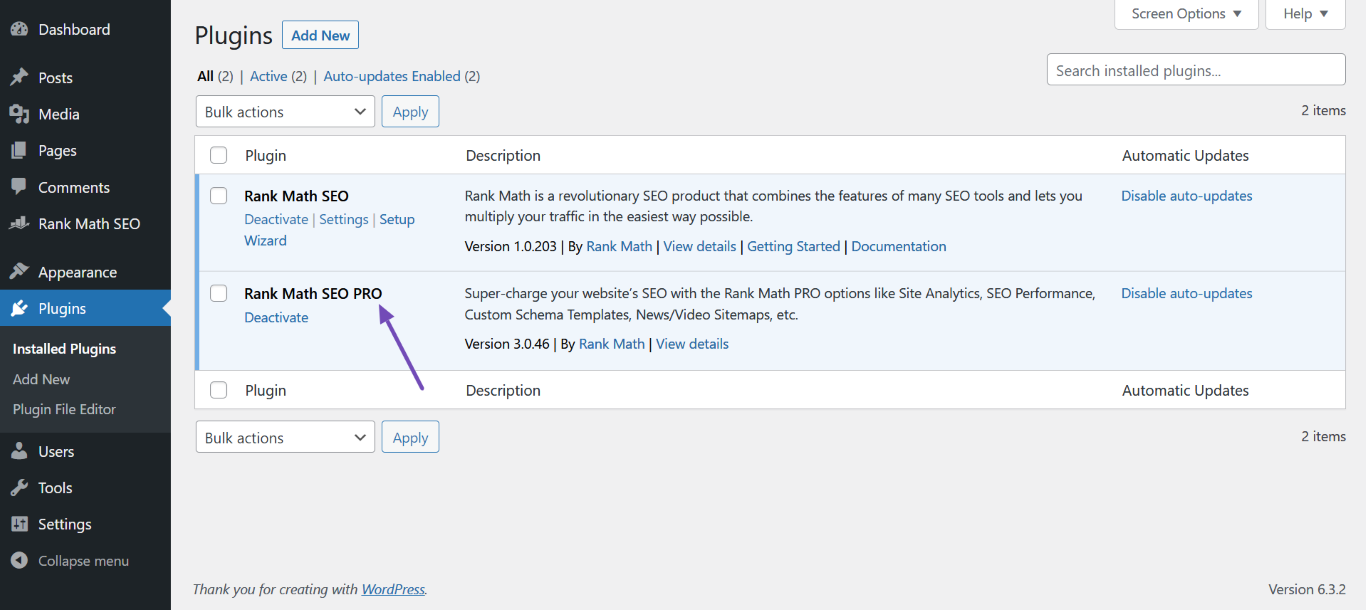Click the Version 6.3.2 footer text
This screenshot has height=610, width=1366.
coord(1307,589)
